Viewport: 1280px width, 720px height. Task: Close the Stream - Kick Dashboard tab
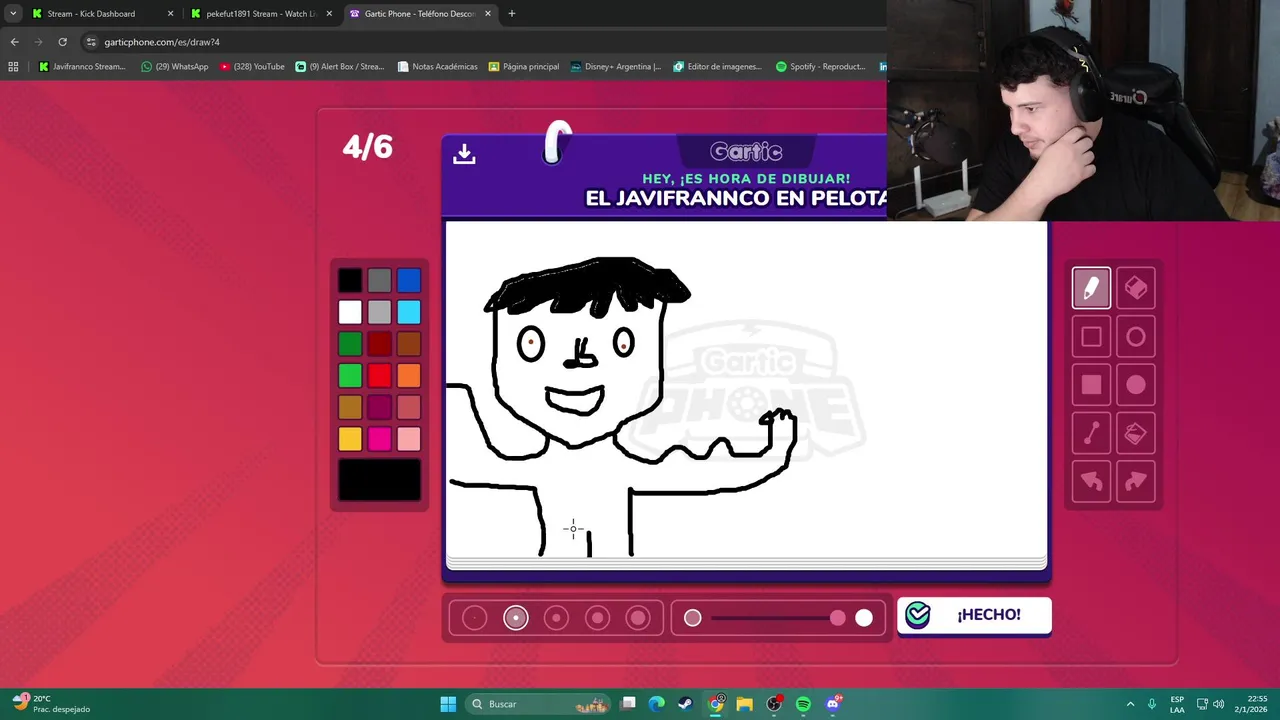pos(170,14)
